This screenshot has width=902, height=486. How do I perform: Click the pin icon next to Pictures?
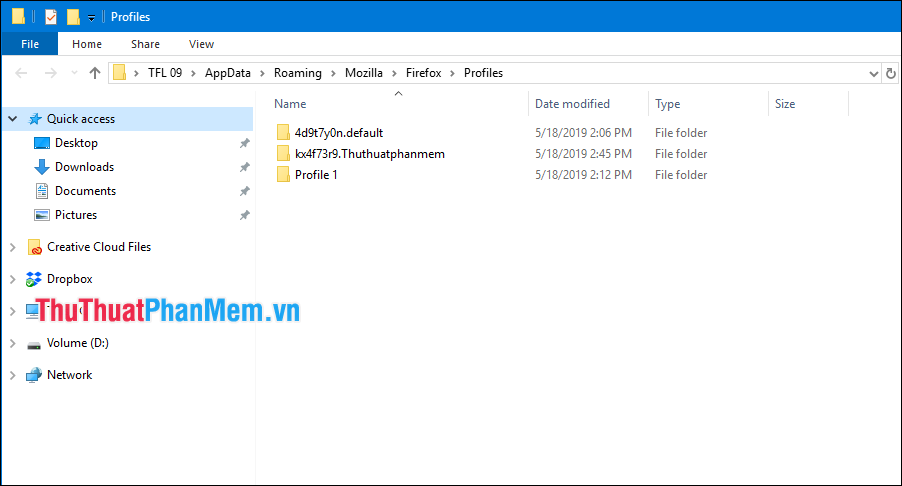point(244,215)
